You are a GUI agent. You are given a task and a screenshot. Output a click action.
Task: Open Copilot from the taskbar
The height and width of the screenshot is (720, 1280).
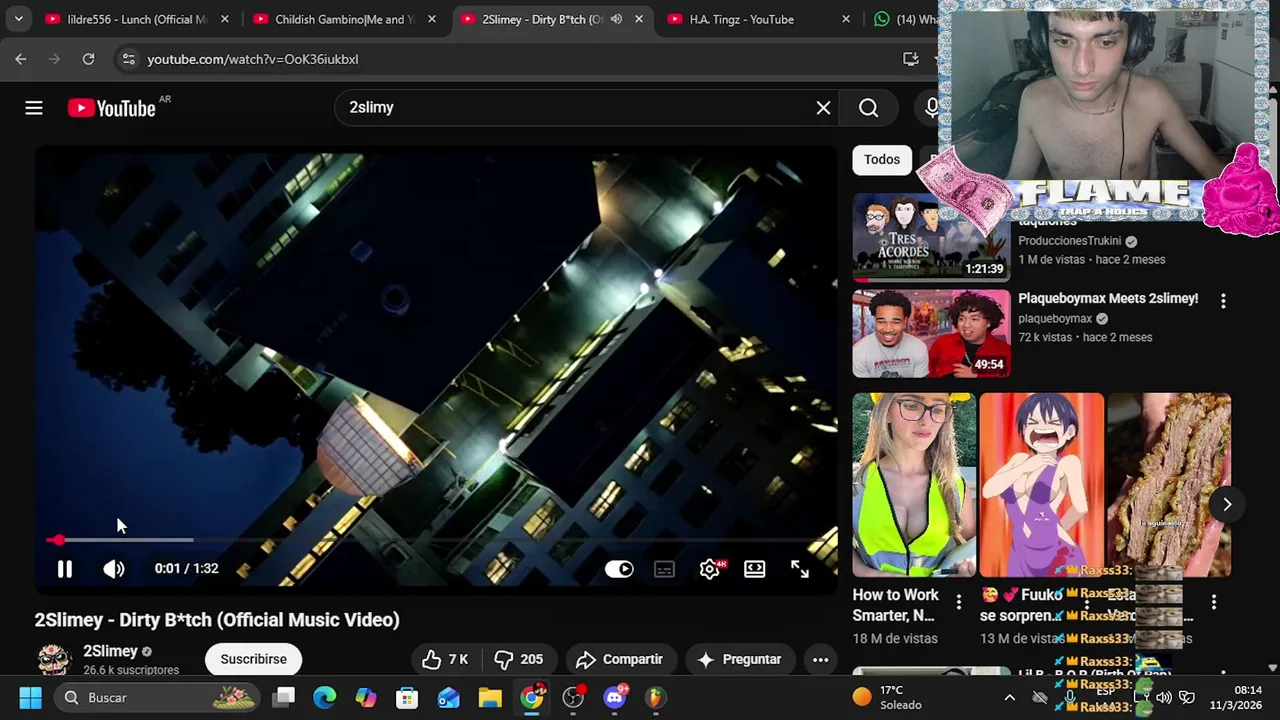tap(366, 697)
